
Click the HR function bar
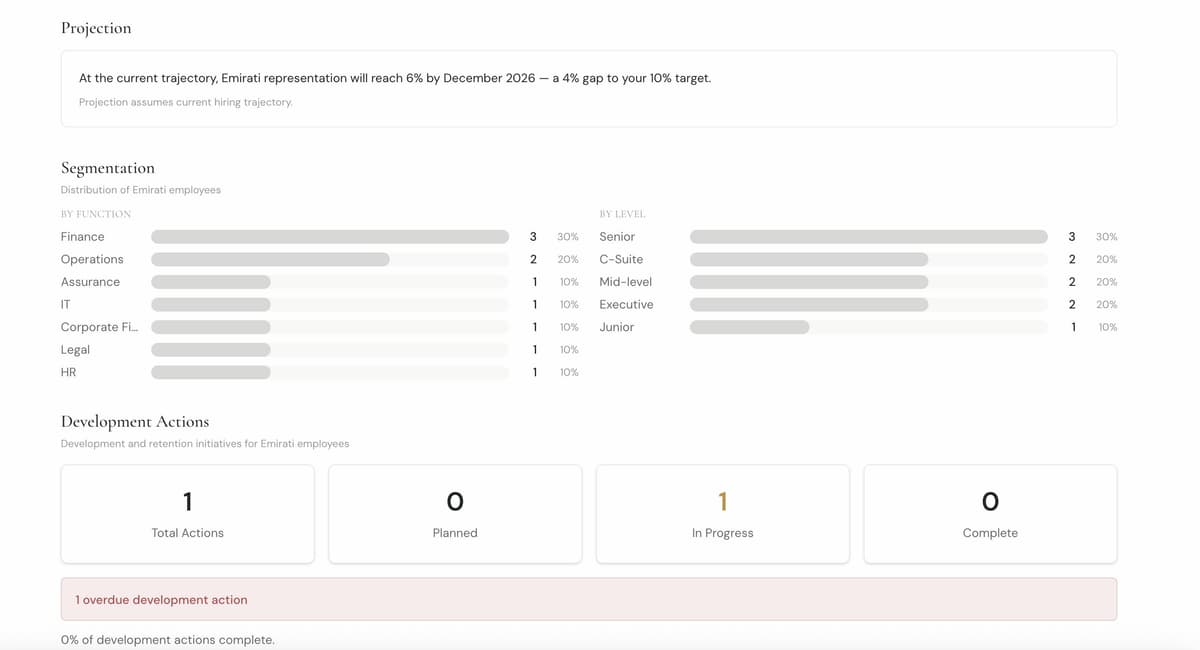pos(330,372)
